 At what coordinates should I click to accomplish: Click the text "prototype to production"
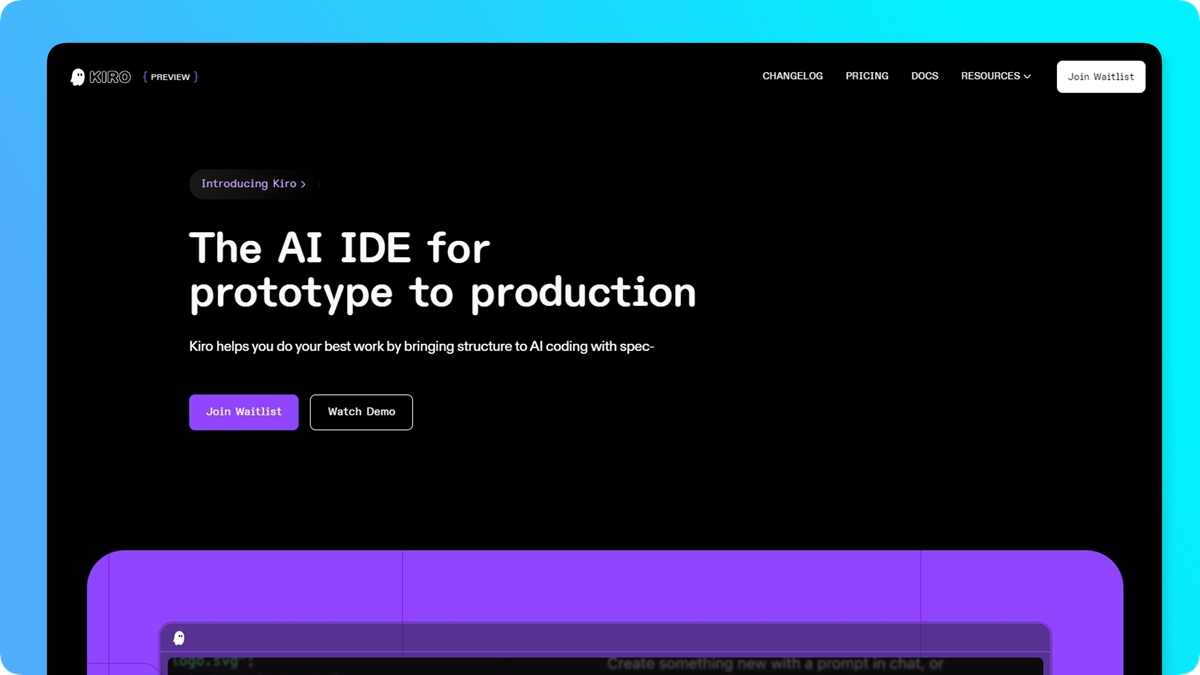pos(443,292)
